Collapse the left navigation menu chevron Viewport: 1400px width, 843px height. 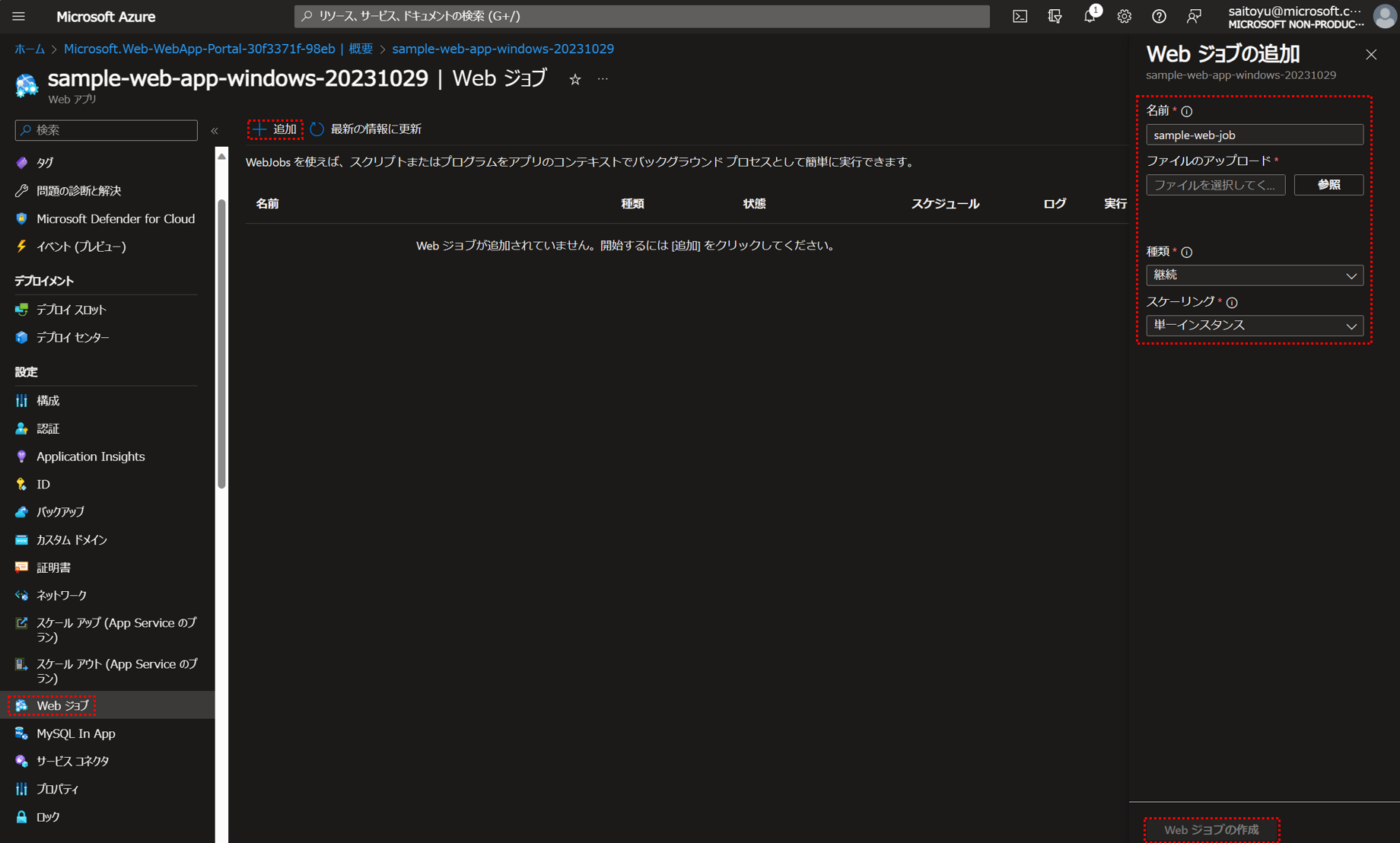pyautogui.click(x=215, y=130)
